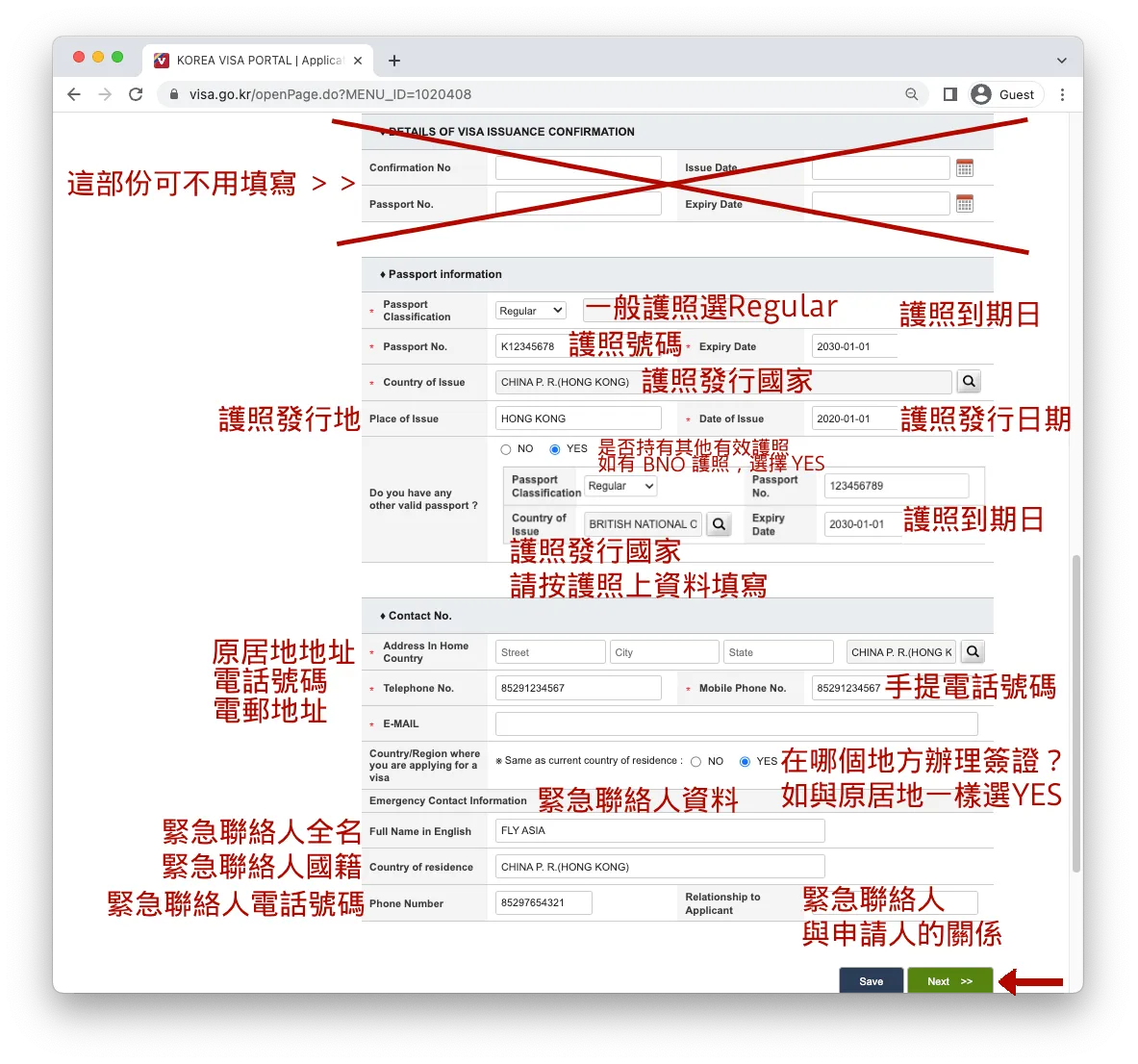Open second passport Classification dropdown
The image size is (1138, 1064).
coord(620,486)
